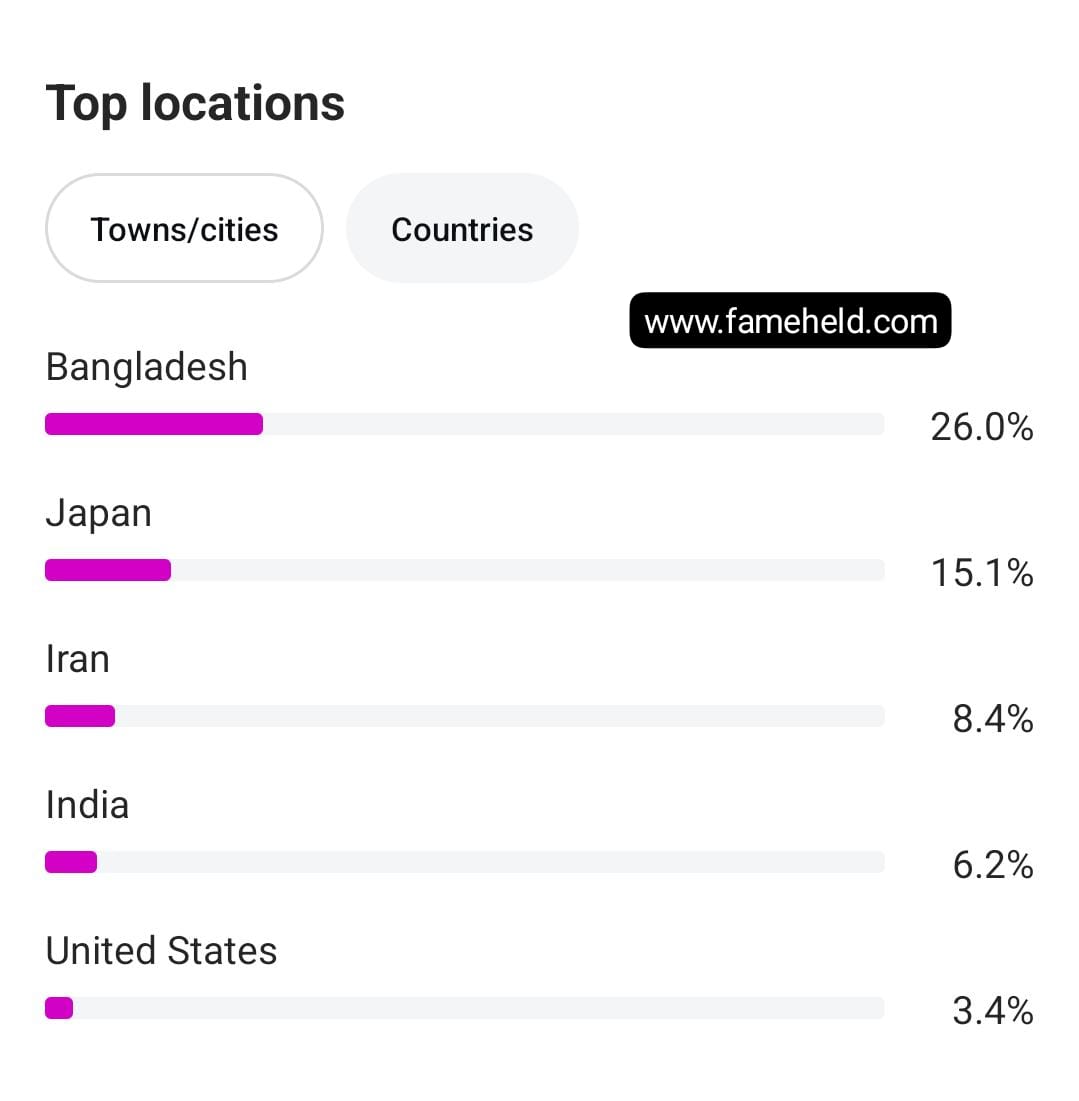This screenshot has width=1079, height=1101.
Task: Click the magenta fill of Iran bar
Action: pyautogui.click(x=80, y=716)
